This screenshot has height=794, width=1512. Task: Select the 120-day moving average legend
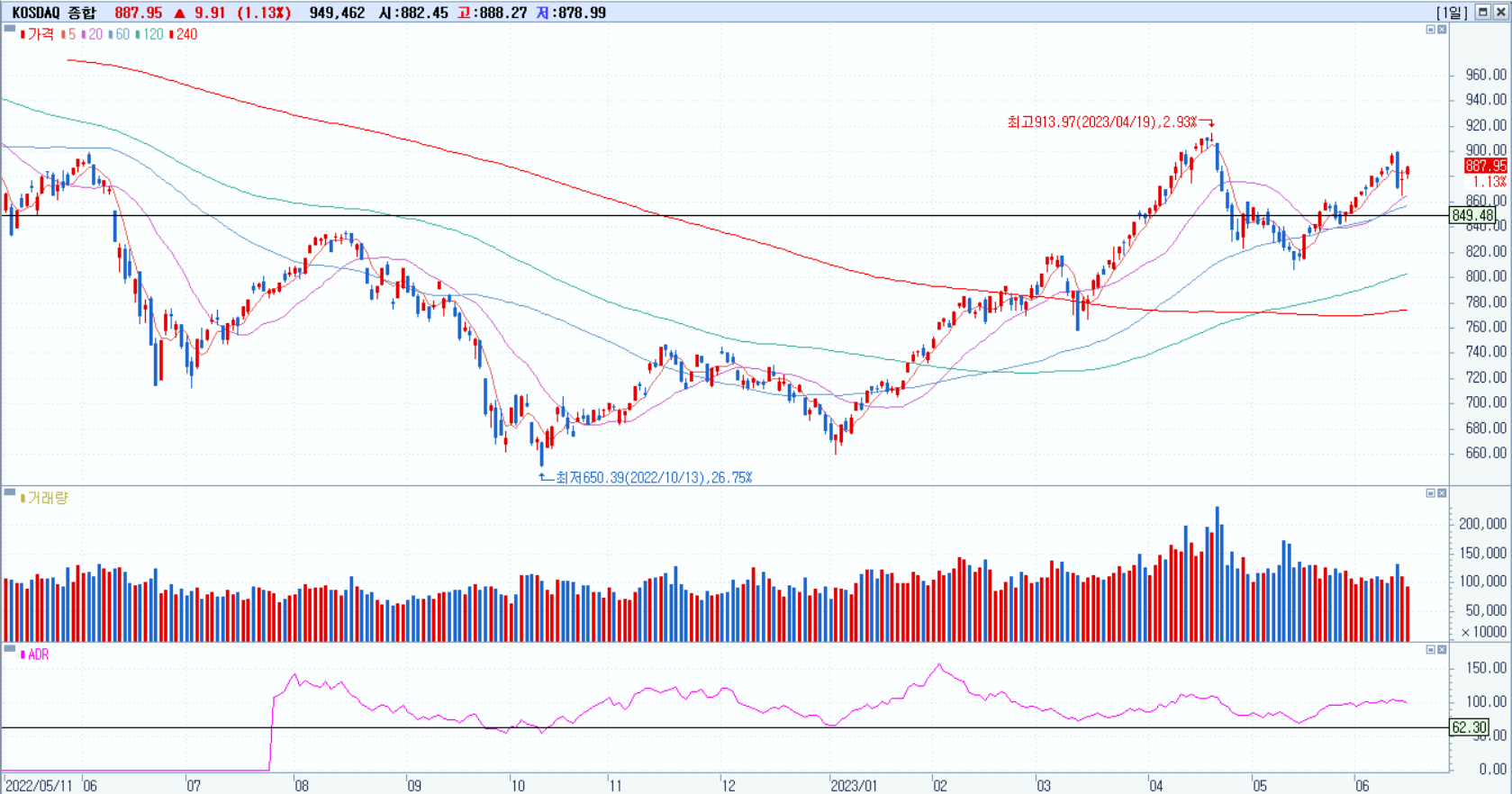click(150, 34)
